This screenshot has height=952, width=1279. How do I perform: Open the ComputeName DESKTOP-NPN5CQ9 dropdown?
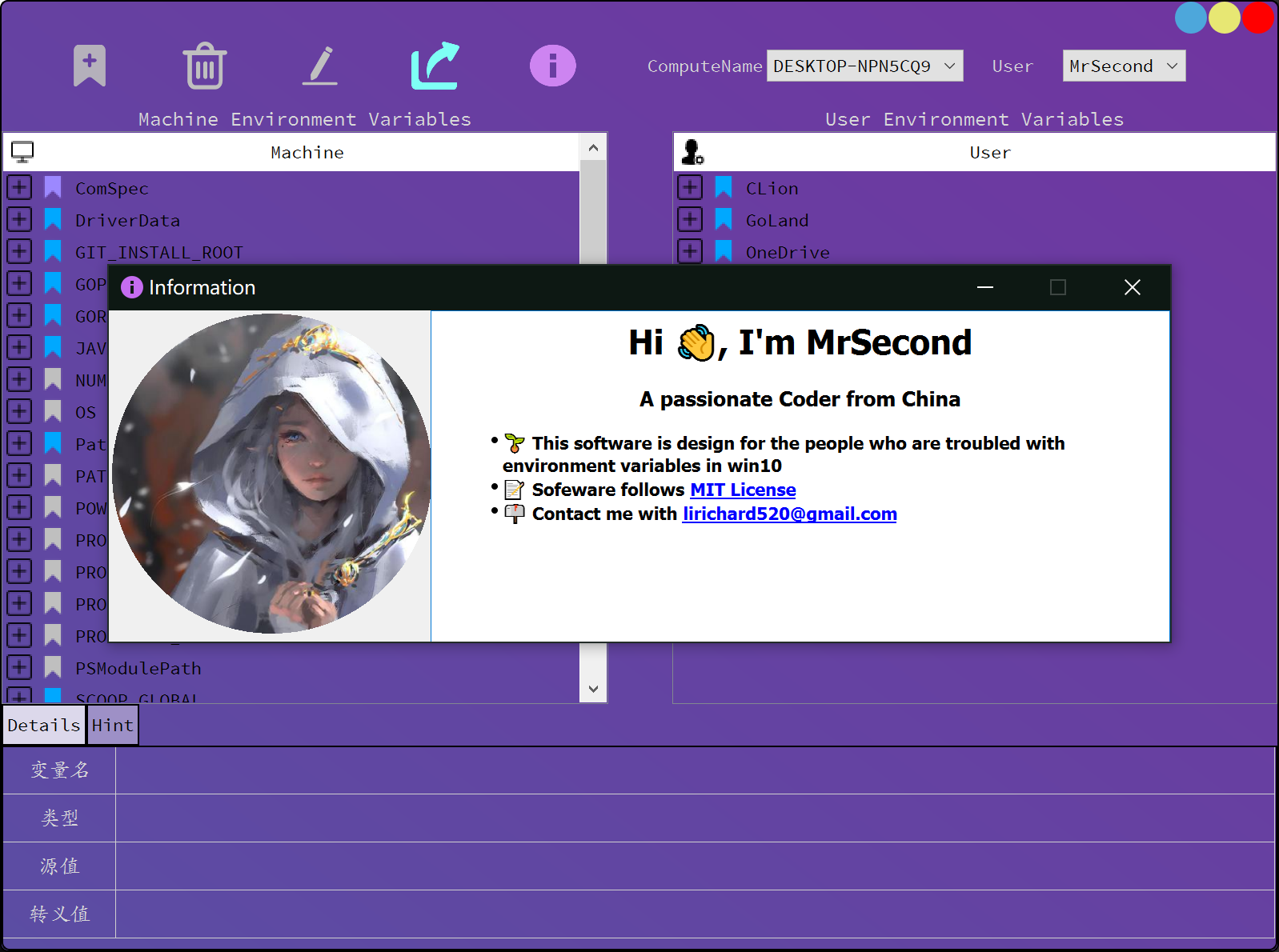(864, 66)
